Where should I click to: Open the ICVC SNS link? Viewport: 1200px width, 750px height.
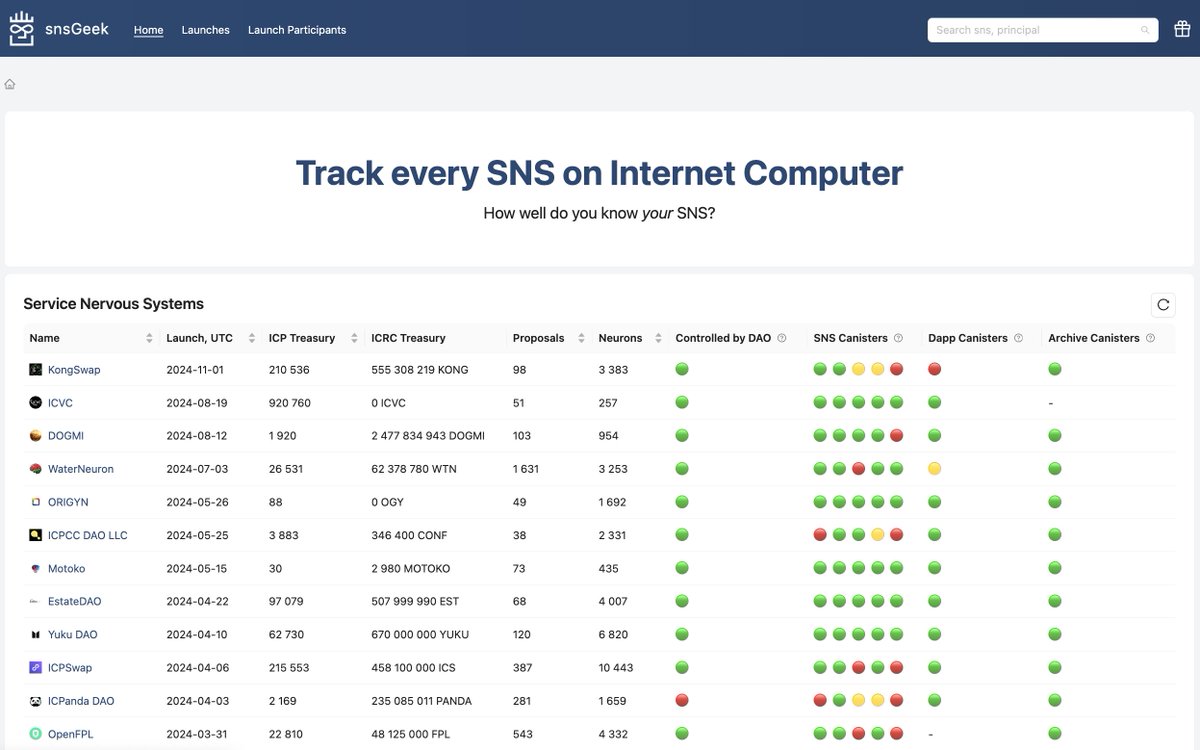[x=60, y=403]
